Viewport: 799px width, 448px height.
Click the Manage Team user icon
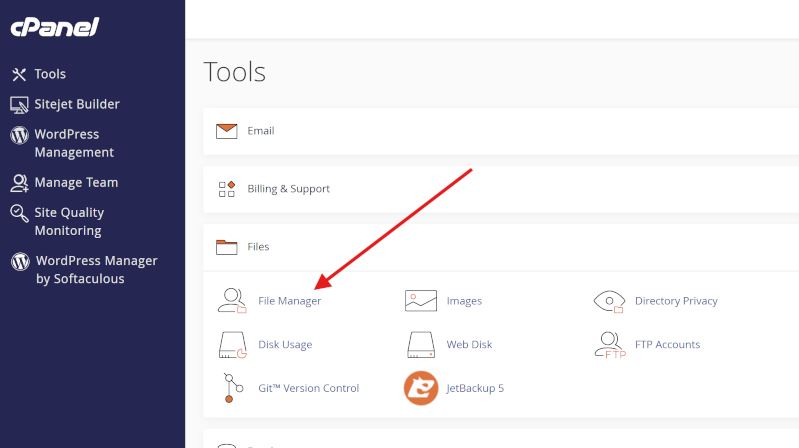click(x=19, y=183)
